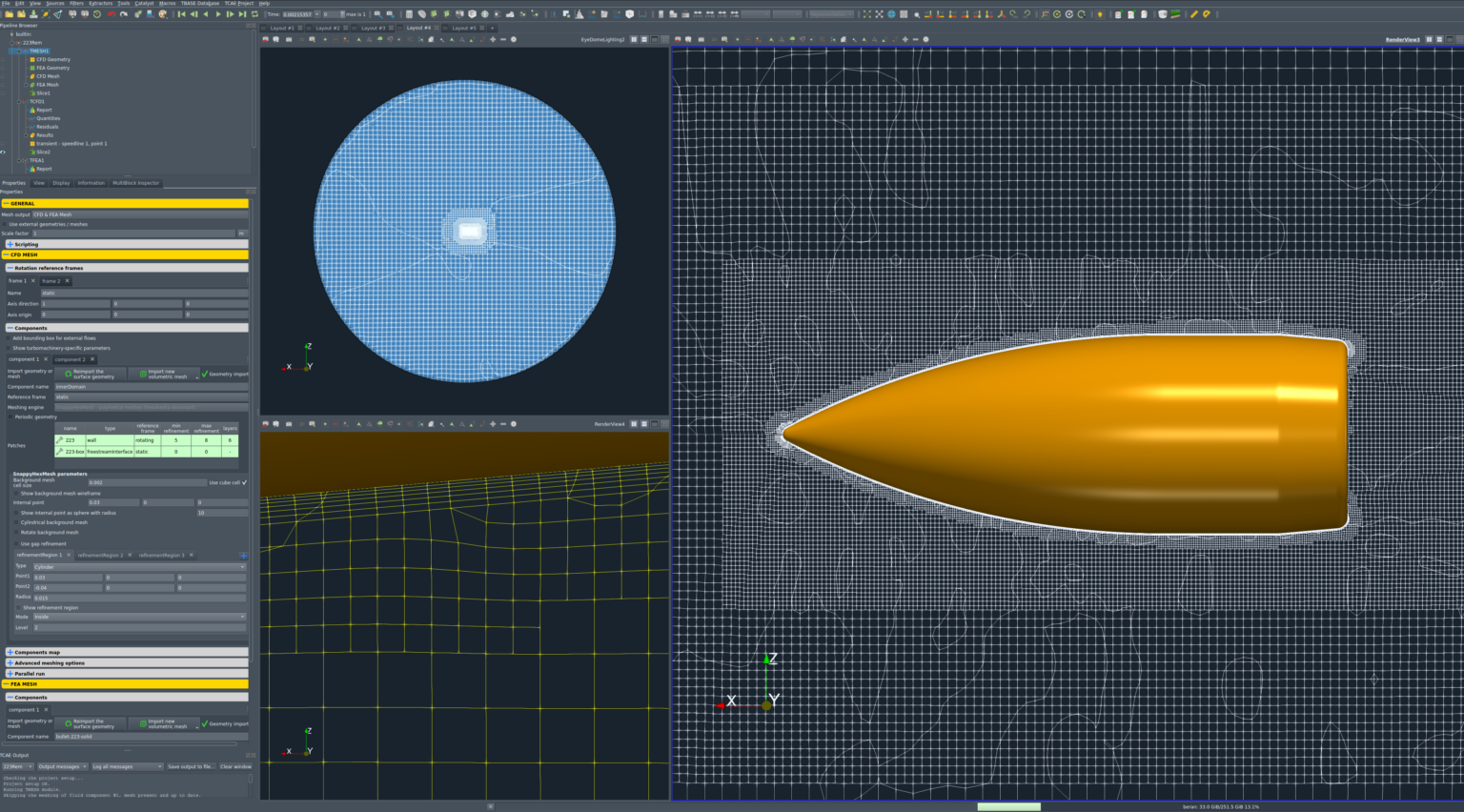Change the Mode dropdown from Inside

pyautogui.click(x=138, y=617)
